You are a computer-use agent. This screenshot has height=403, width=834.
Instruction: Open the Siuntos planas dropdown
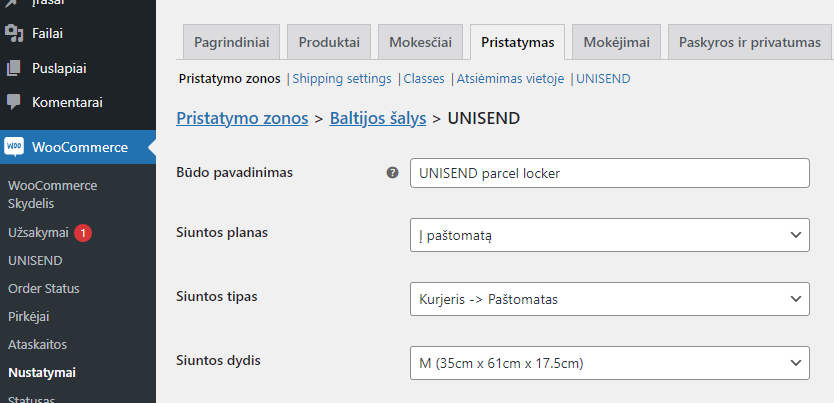tap(610, 234)
